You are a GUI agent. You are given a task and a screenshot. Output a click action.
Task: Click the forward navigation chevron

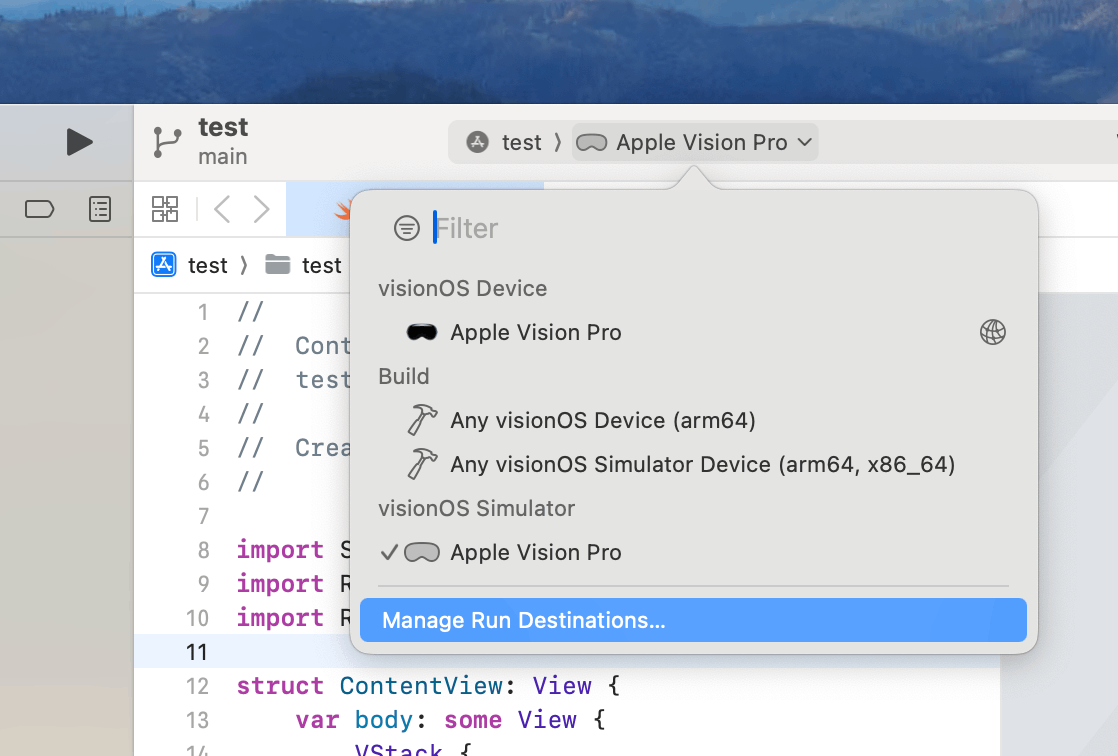(x=261, y=208)
